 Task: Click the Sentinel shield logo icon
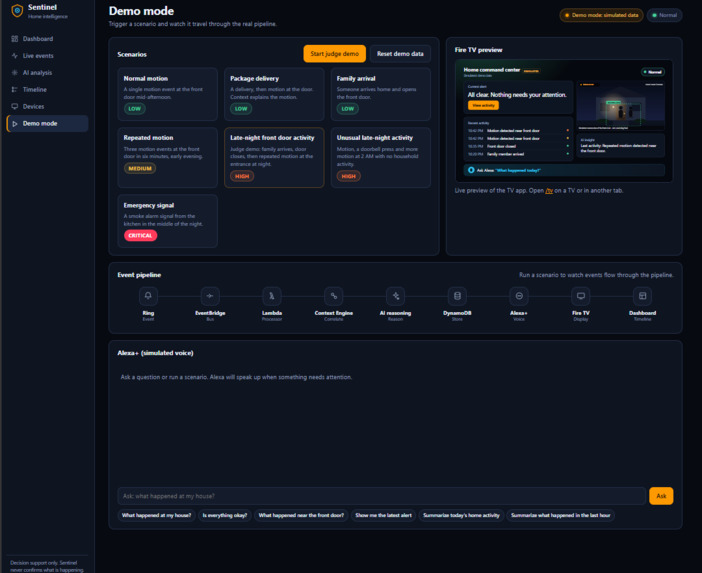pos(17,10)
